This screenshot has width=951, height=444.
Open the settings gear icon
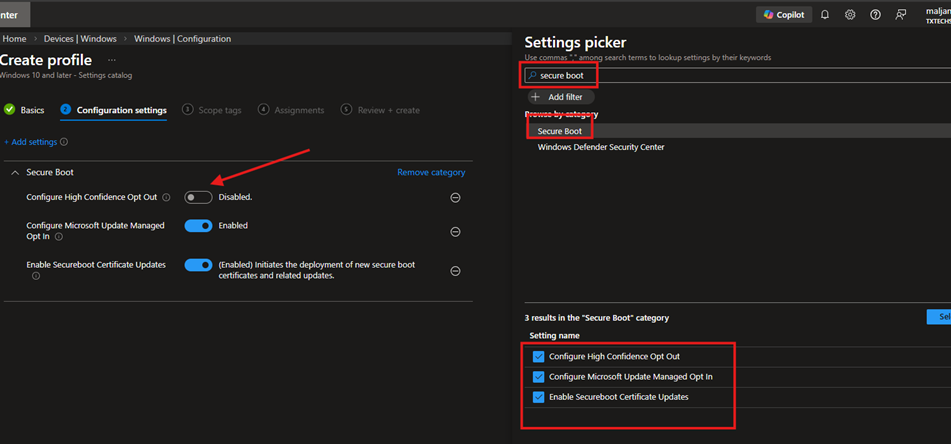(x=850, y=15)
